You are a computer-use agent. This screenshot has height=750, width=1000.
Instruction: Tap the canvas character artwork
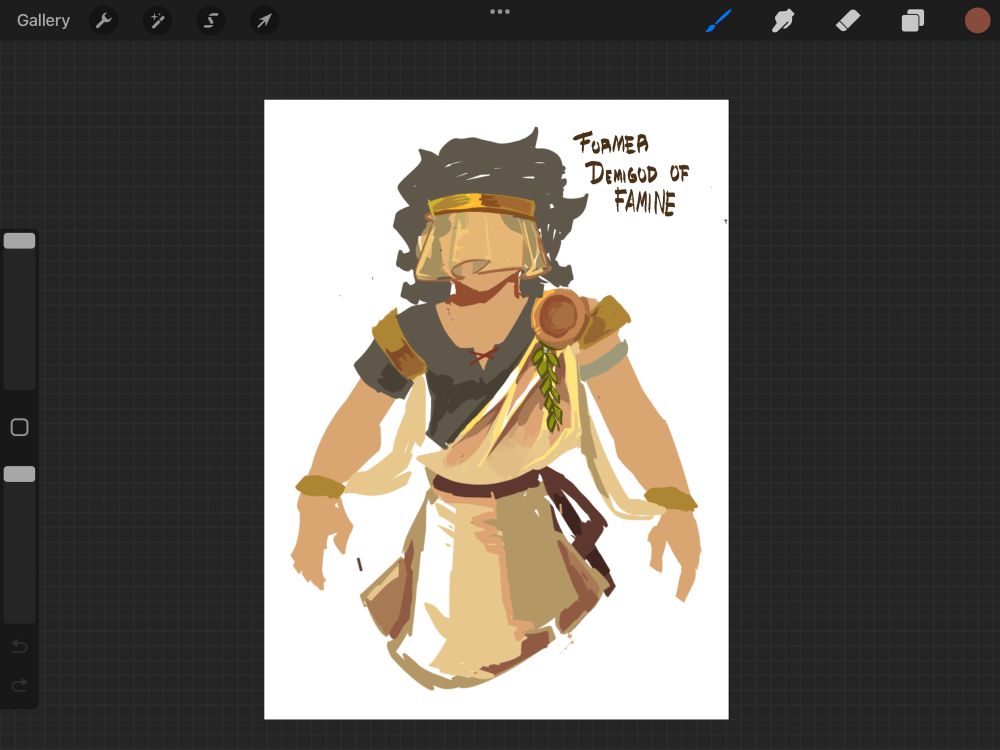click(496, 409)
